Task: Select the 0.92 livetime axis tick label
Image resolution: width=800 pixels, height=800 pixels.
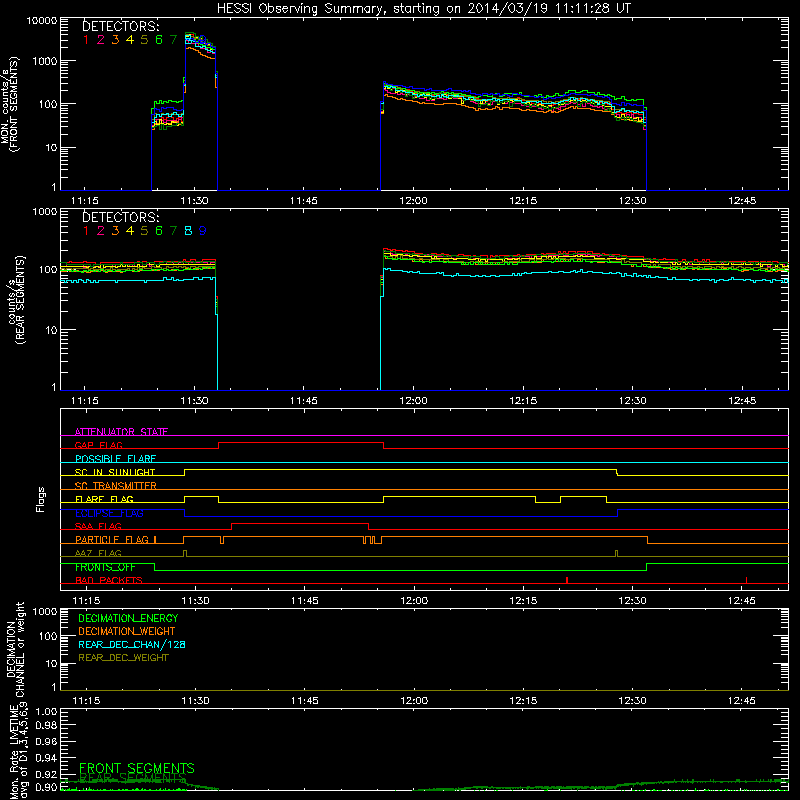Action: tap(46, 774)
